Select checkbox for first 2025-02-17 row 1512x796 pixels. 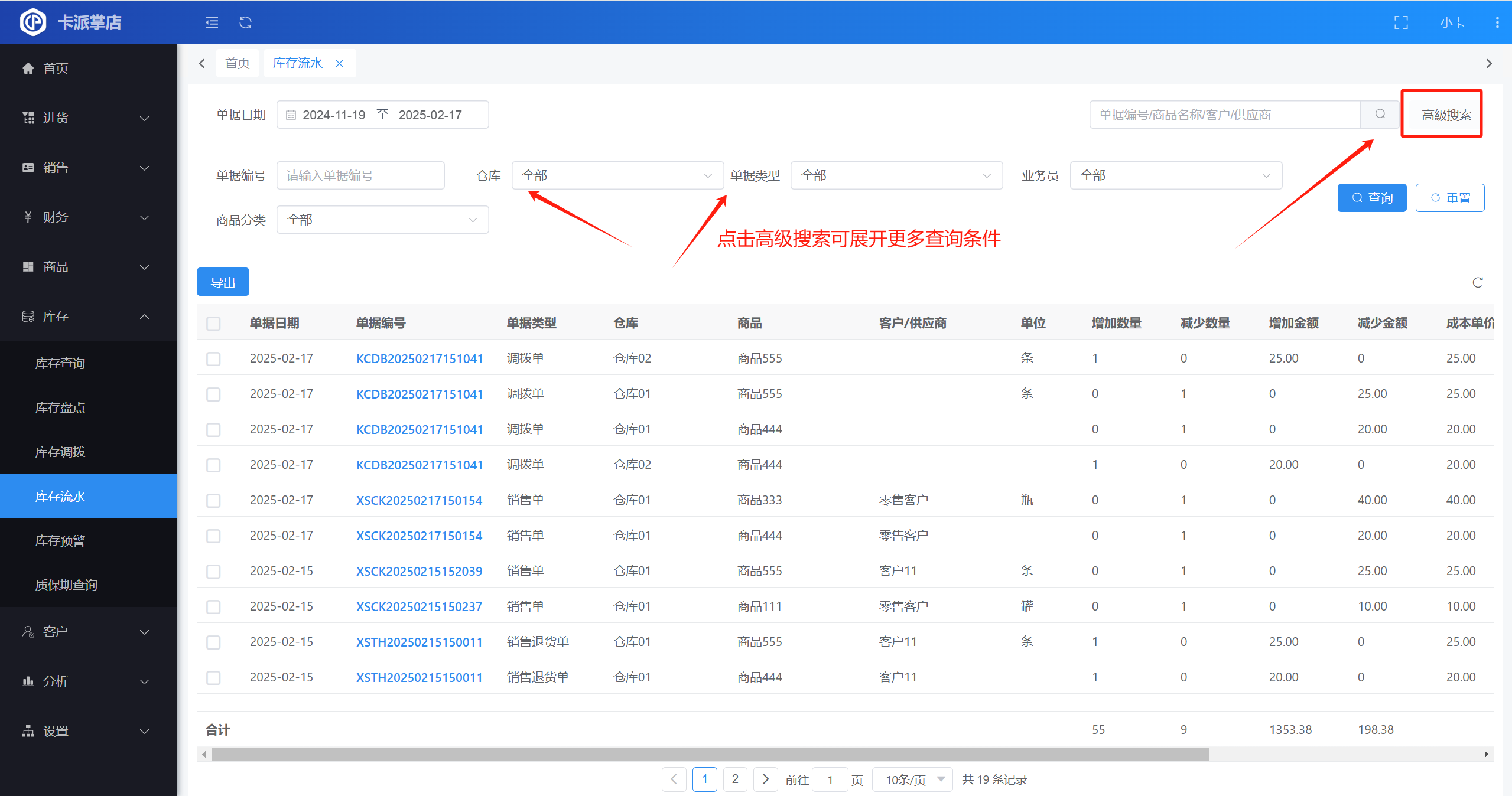pos(213,359)
